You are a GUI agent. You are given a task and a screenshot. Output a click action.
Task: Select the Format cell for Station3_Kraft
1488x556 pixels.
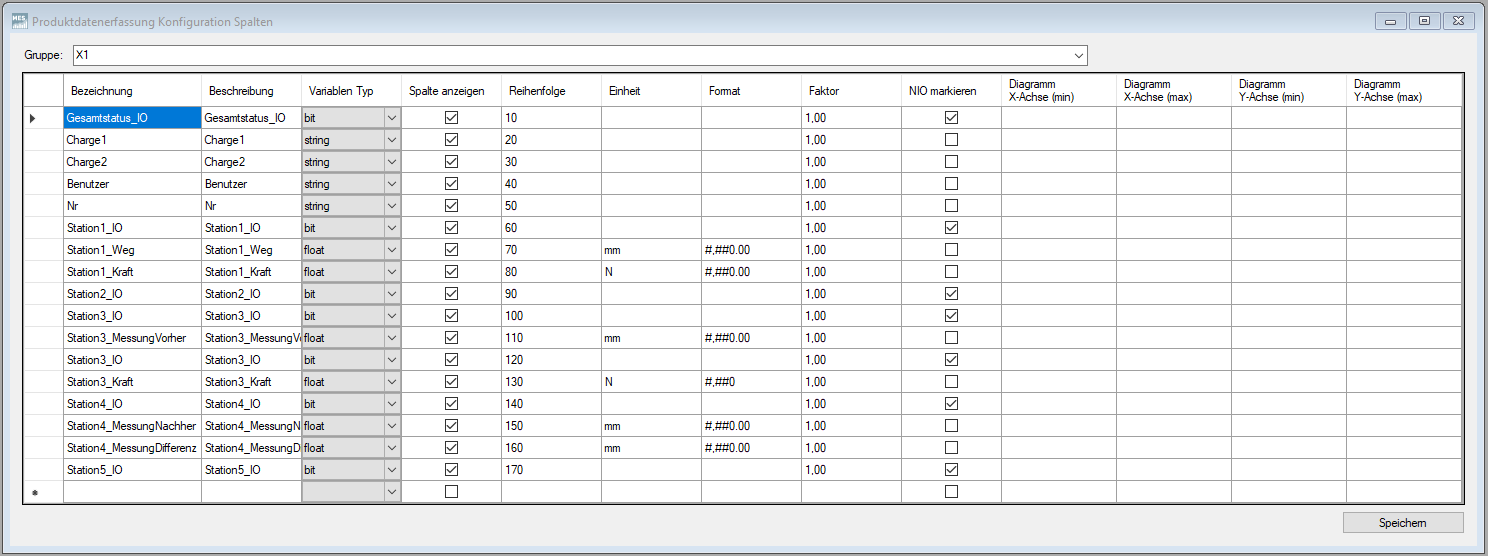[x=750, y=382]
